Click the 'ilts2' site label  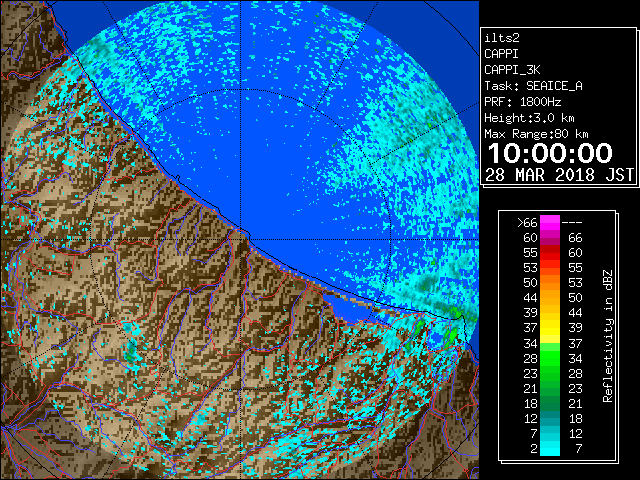(502, 38)
